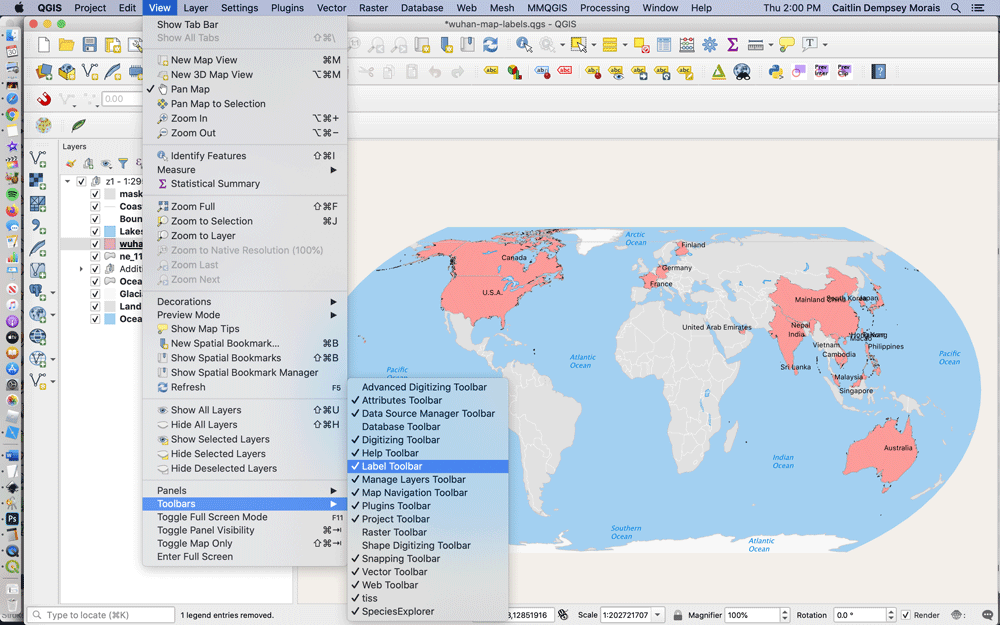Select Show All Layers menu item

click(x=245, y=410)
